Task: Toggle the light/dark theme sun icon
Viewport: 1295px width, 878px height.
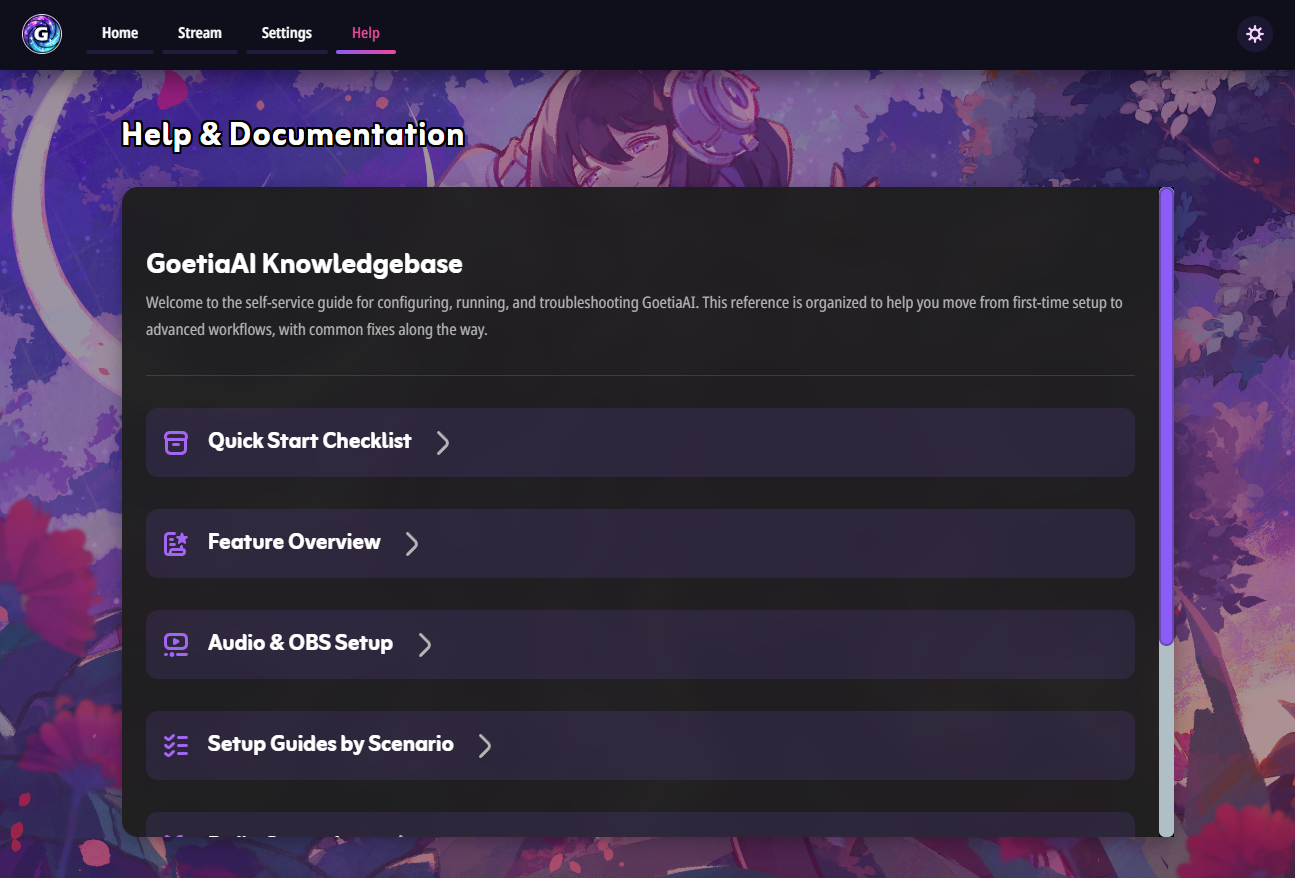Action: click(x=1255, y=34)
